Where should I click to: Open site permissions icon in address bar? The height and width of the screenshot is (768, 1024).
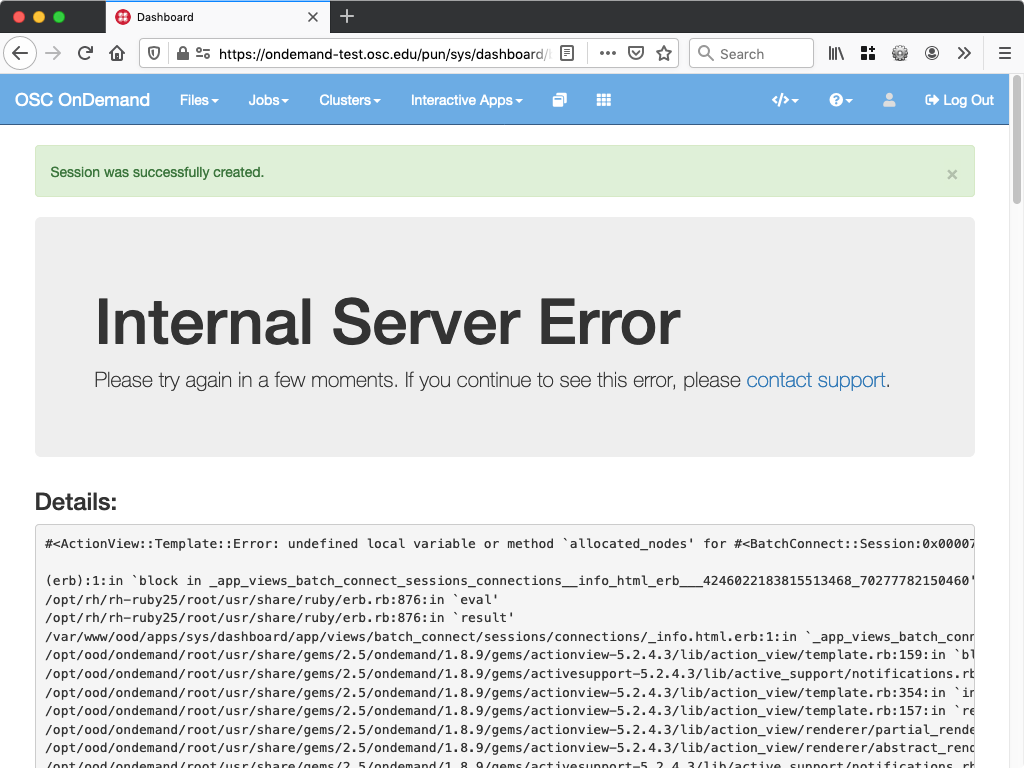(203, 54)
